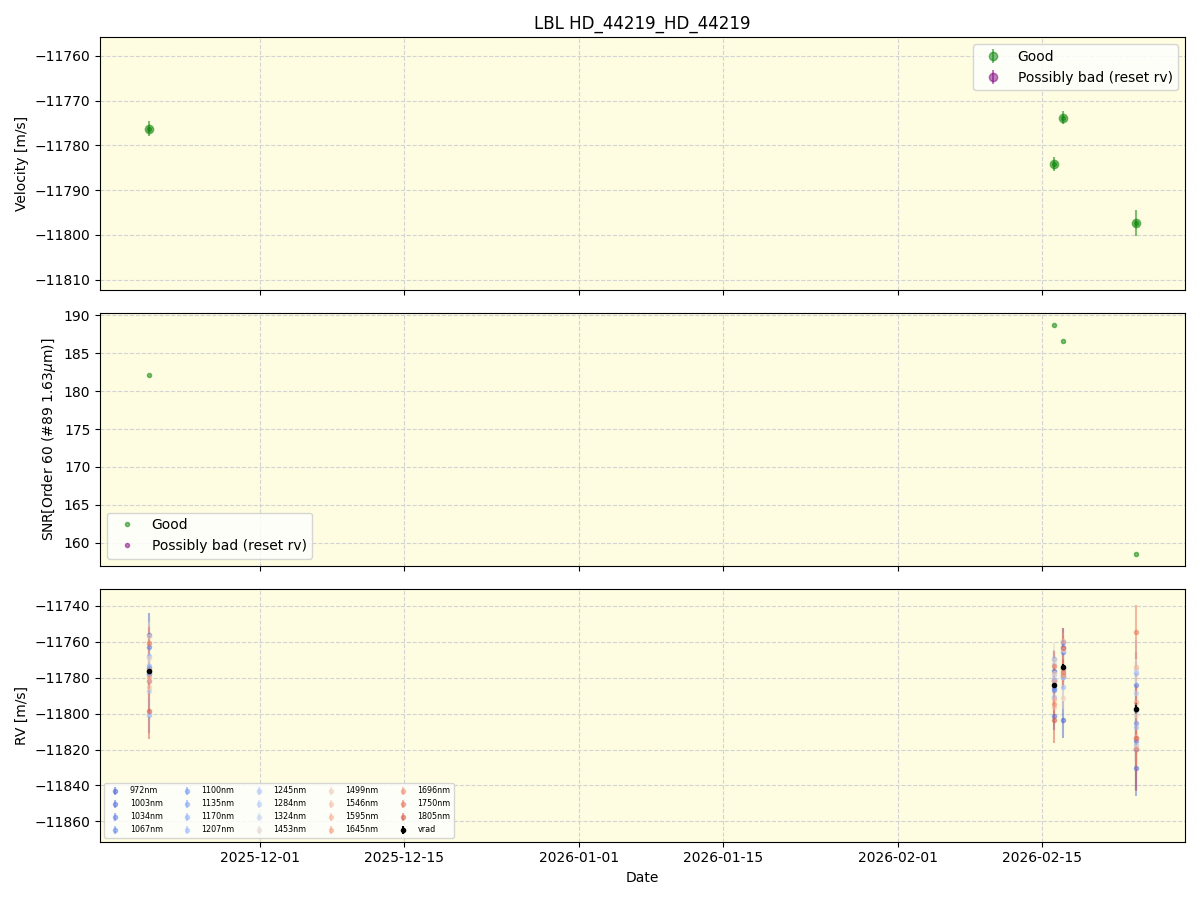
Task: Select the black vrad legend marker
Action: point(403,828)
